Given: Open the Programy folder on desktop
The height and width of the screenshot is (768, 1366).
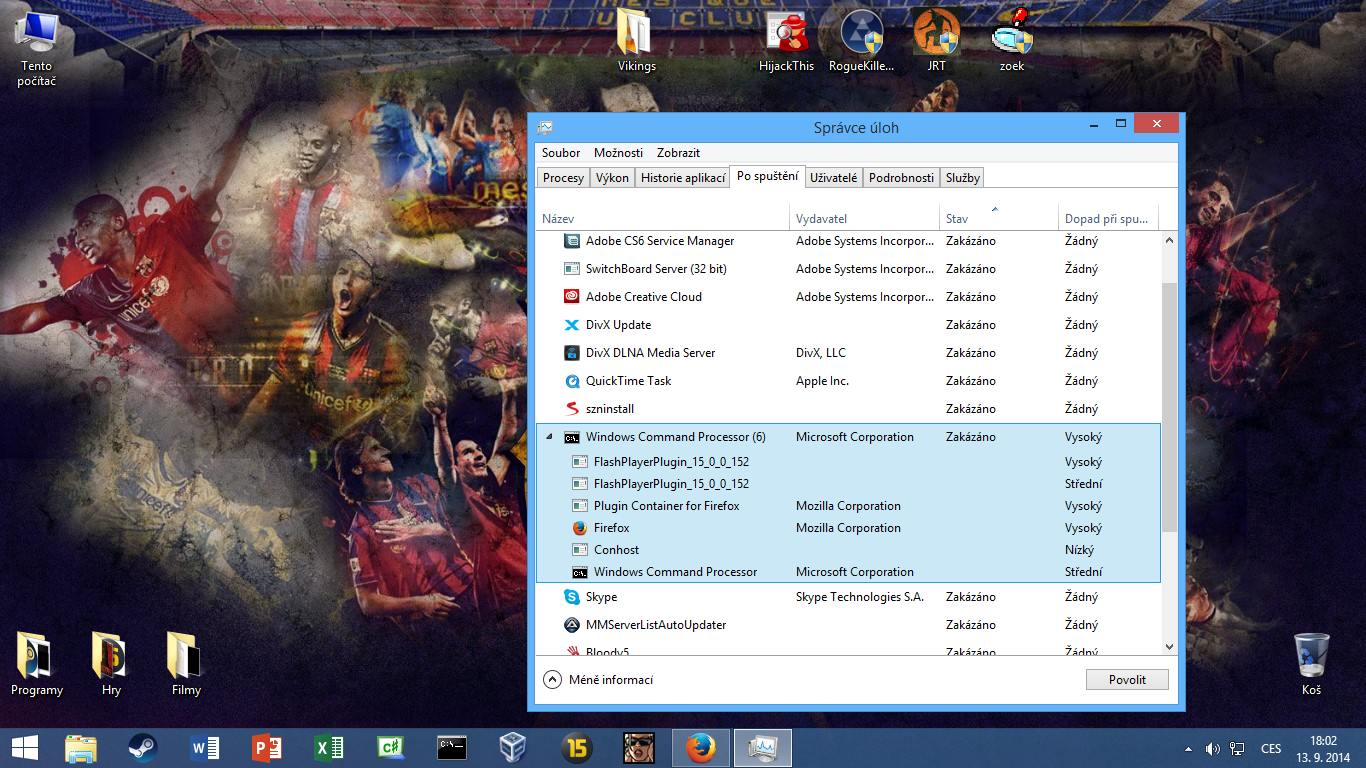Looking at the screenshot, I should pos(37,664).
